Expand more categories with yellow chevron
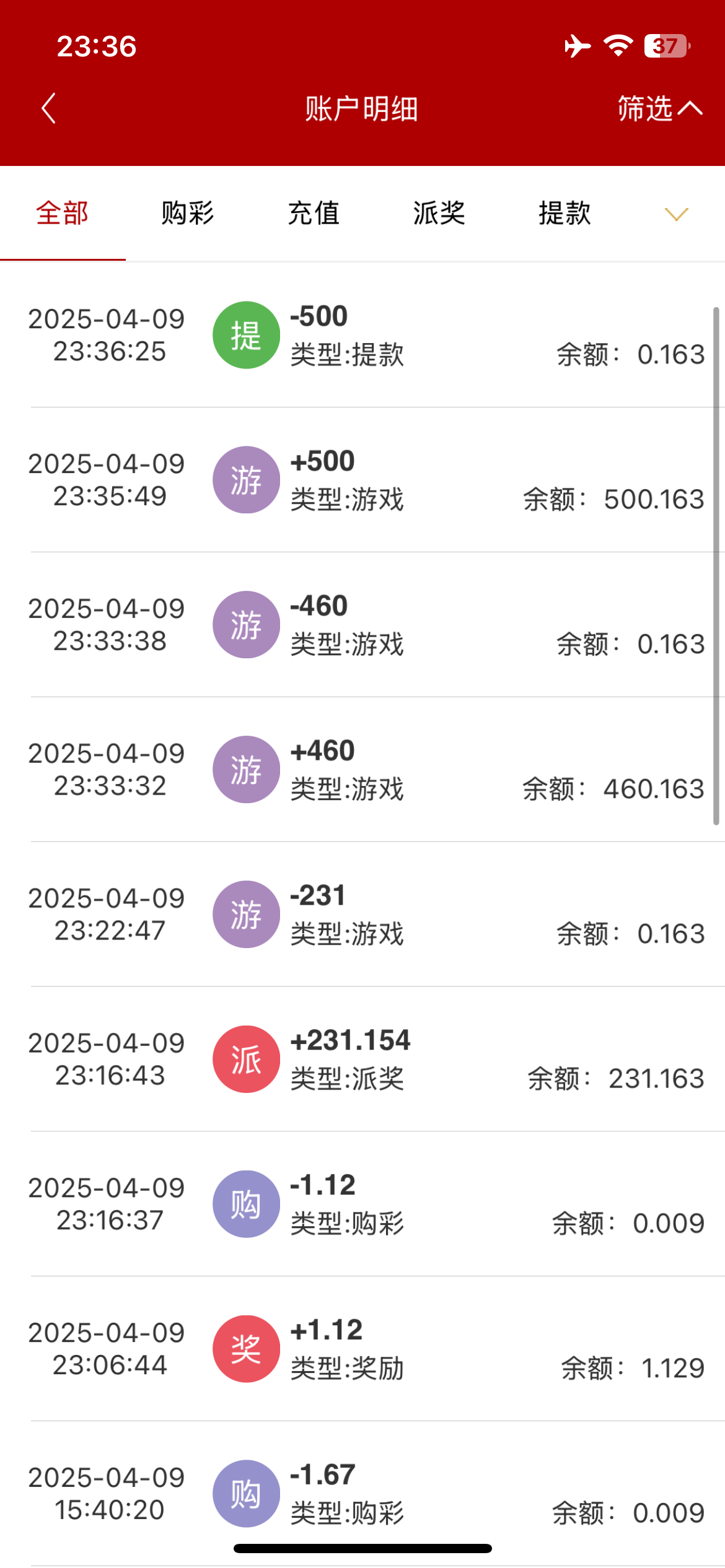The height and width of the screenshot is (1568, 725). [x=676, y=214]
